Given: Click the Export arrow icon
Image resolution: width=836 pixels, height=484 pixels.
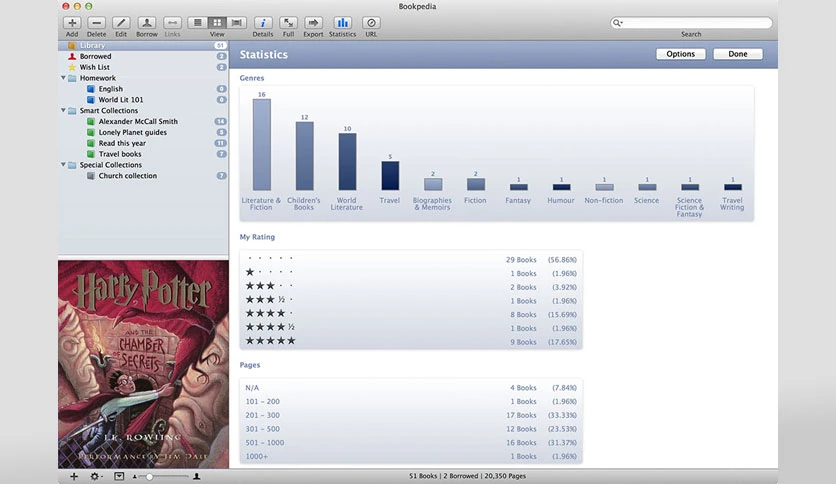Looking at the screenshot, I should [313, 23].
